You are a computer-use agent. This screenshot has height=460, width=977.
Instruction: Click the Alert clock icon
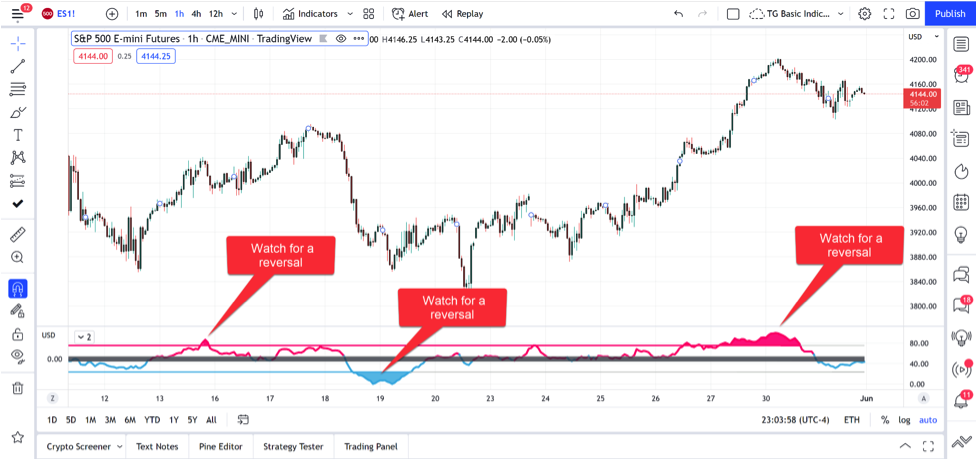[x=410, y=14]
